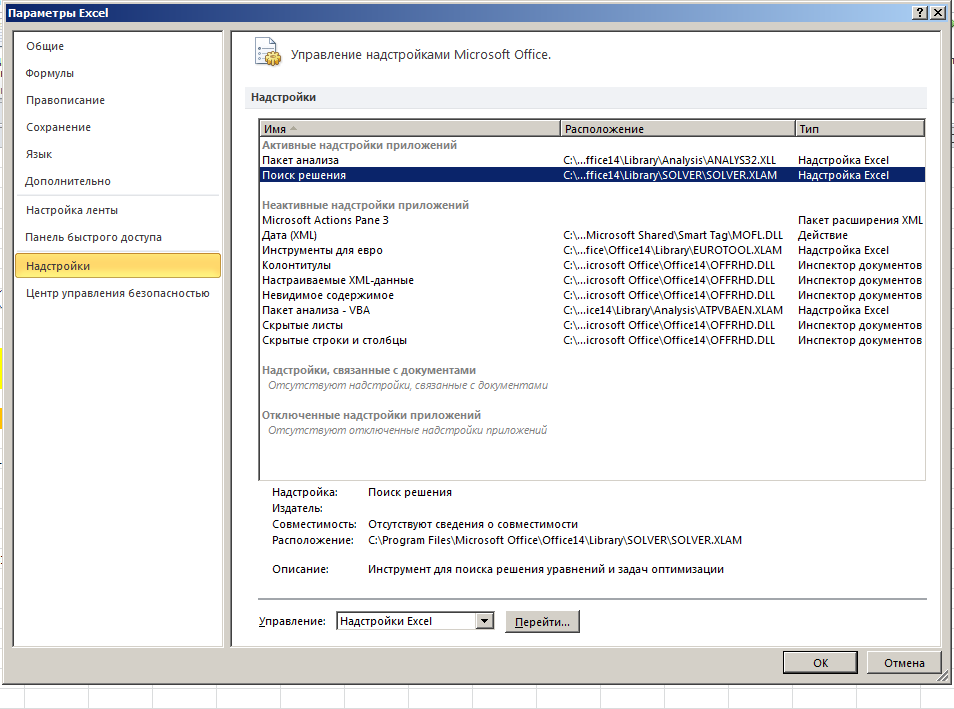The width and height of the screenshot is (954, 709).
Task: Click the Действие type cell
Action: 823,235
